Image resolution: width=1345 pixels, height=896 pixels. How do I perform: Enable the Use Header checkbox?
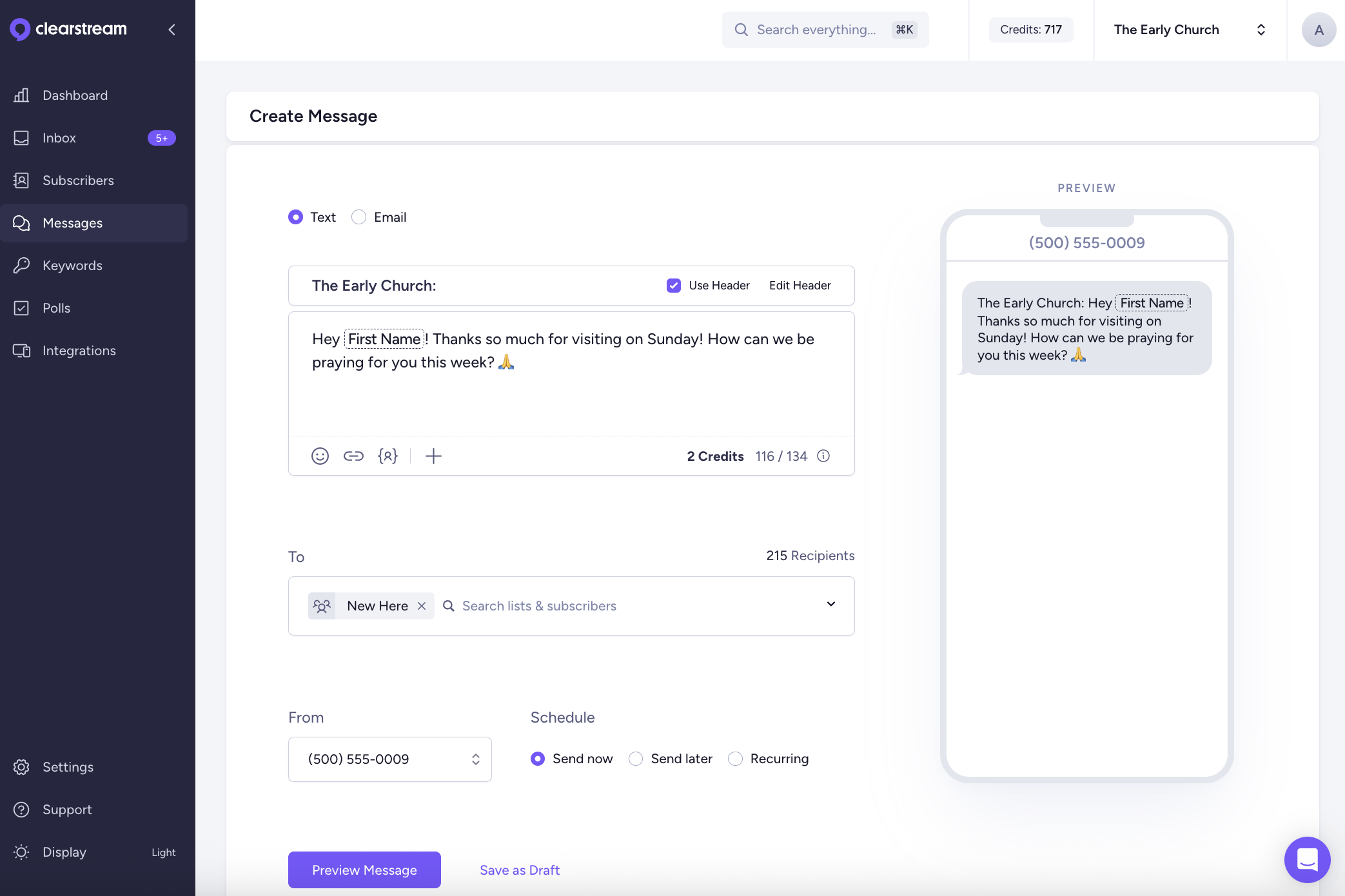[673, 285]
